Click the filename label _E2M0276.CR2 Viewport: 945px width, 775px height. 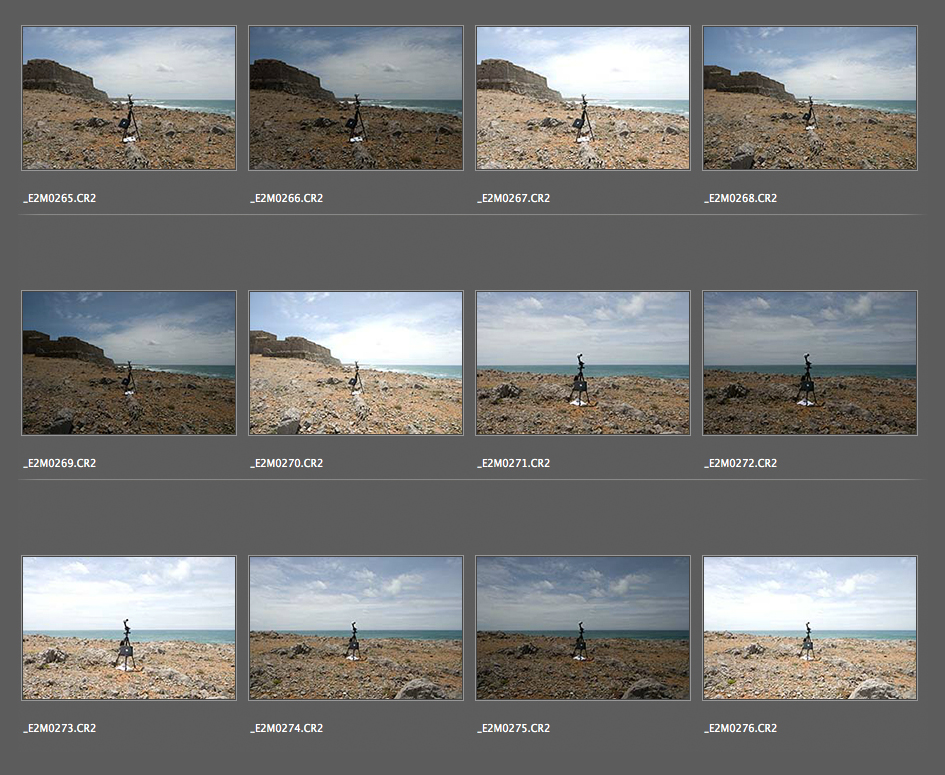741,728
